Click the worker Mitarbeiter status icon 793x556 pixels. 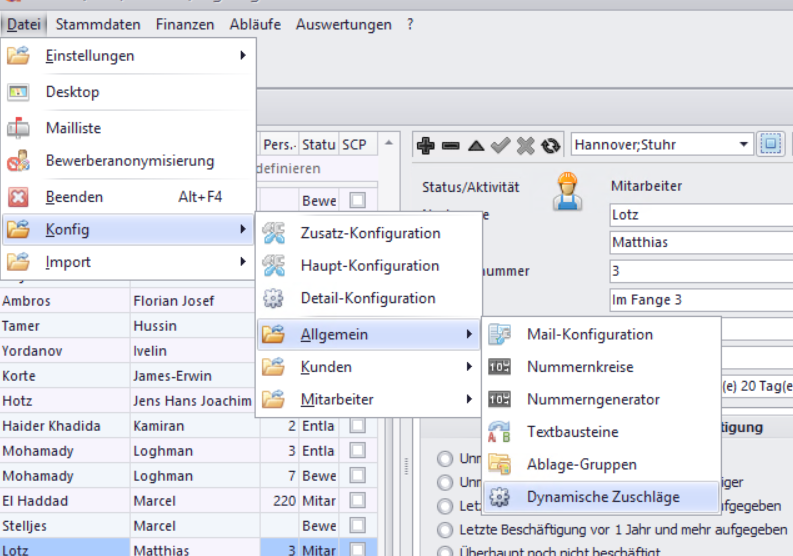[x=568, y=191]
